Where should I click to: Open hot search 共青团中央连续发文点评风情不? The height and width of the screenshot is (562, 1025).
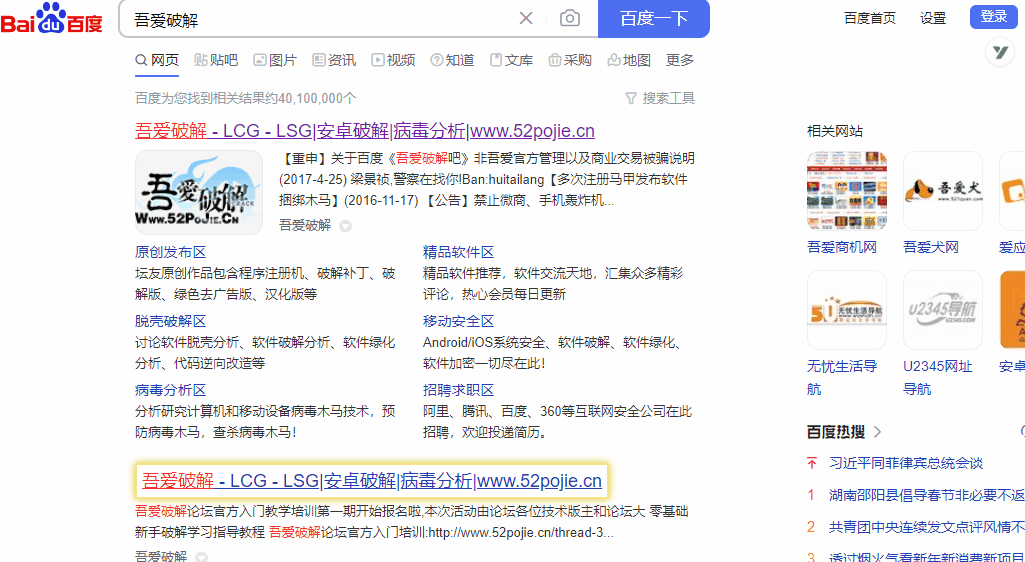[x=927, y=527]
